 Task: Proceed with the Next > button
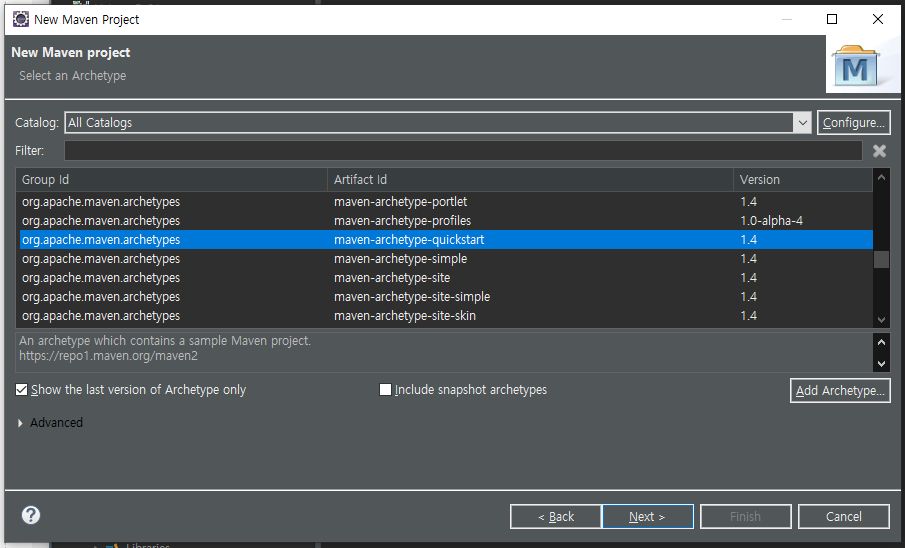tap(648, 516)
